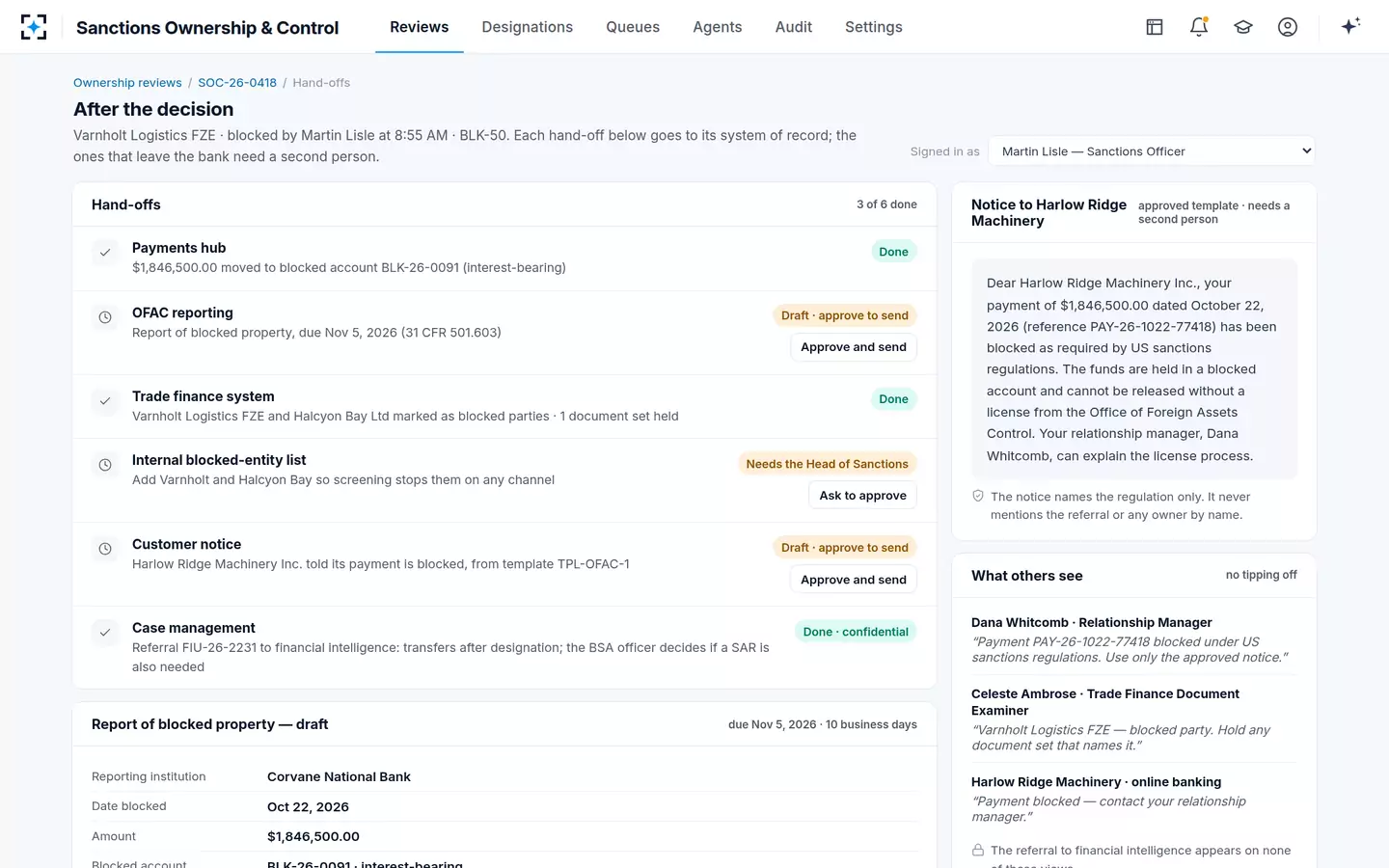Image resolution: width=1389 pixels, height=868 pixels.
Task: Click the 'Done · confidential' badge
Action: click(x=857, y=632)
